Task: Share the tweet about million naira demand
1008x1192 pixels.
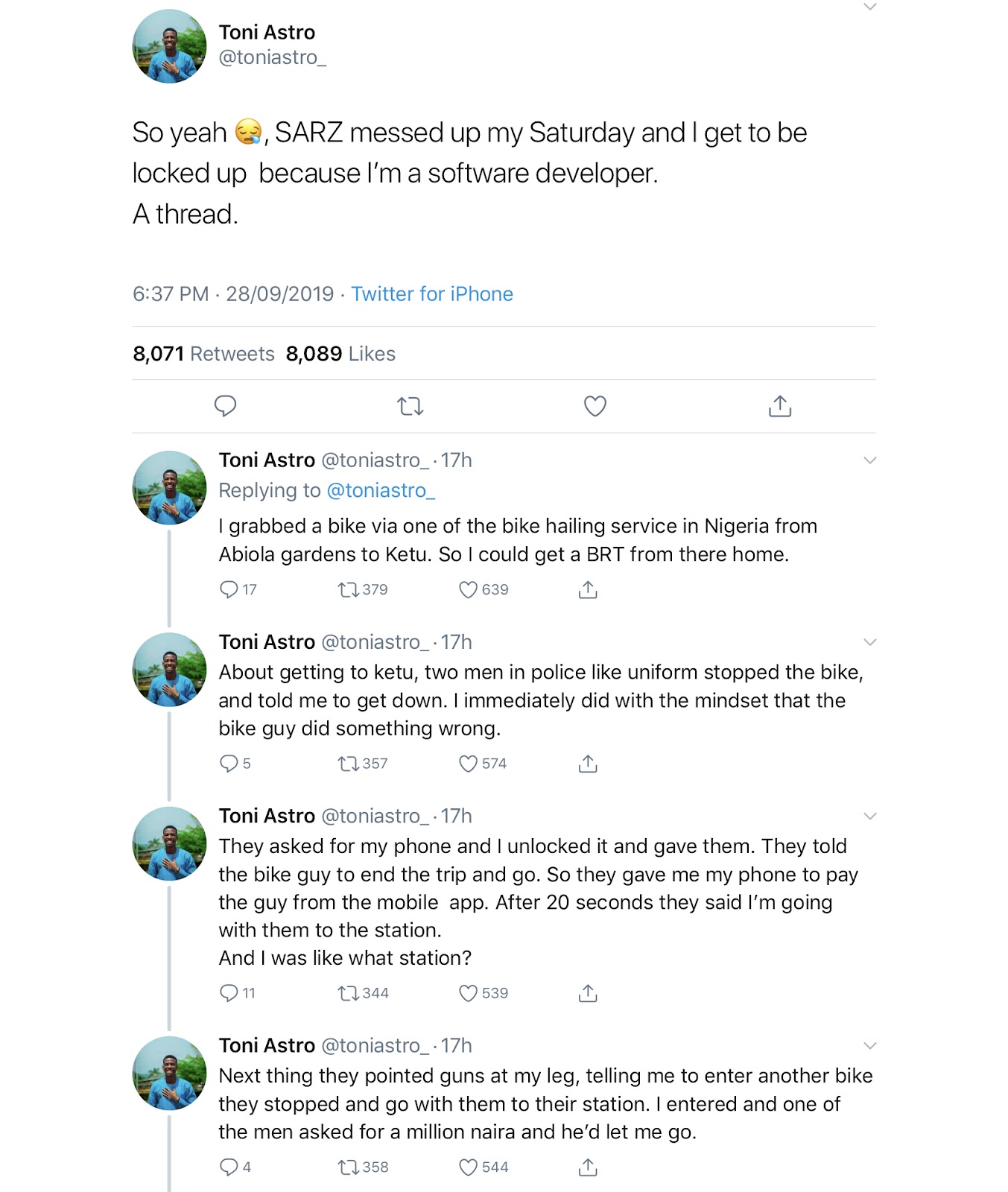Action: 588,1167
